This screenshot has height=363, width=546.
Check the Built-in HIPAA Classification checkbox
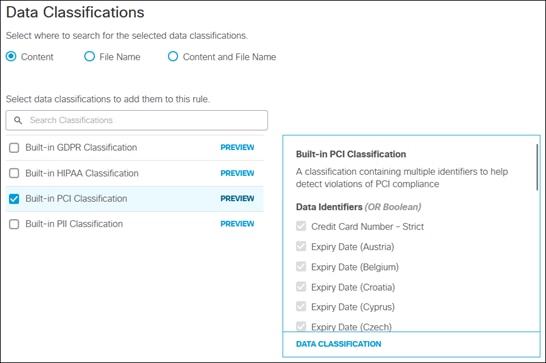click(14, 173)
